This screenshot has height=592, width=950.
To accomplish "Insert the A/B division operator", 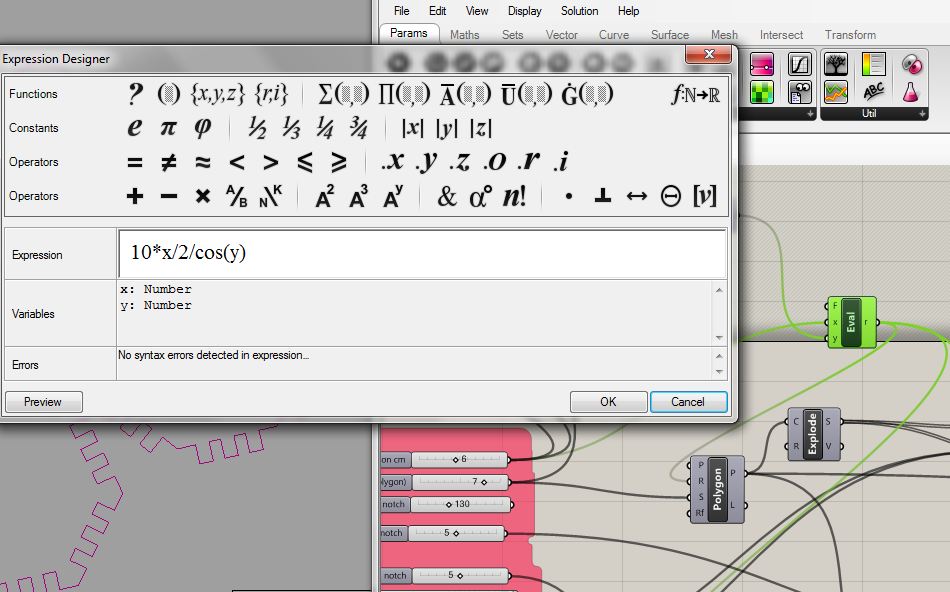I will [236, 196].
